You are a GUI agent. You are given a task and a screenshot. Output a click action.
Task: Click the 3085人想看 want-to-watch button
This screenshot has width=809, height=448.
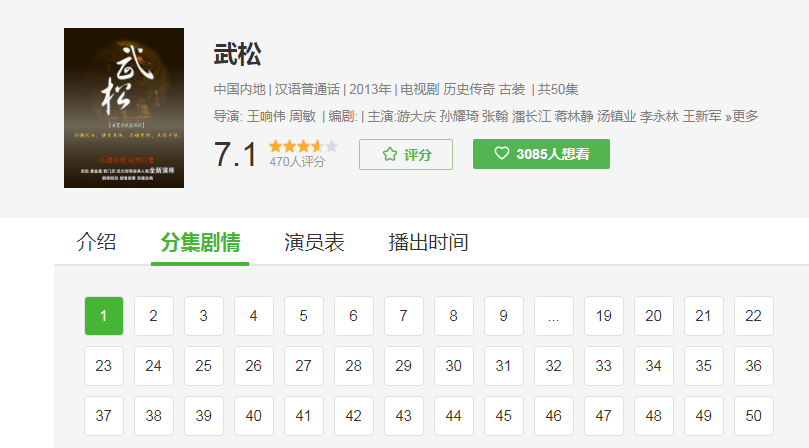coord(541,154)
